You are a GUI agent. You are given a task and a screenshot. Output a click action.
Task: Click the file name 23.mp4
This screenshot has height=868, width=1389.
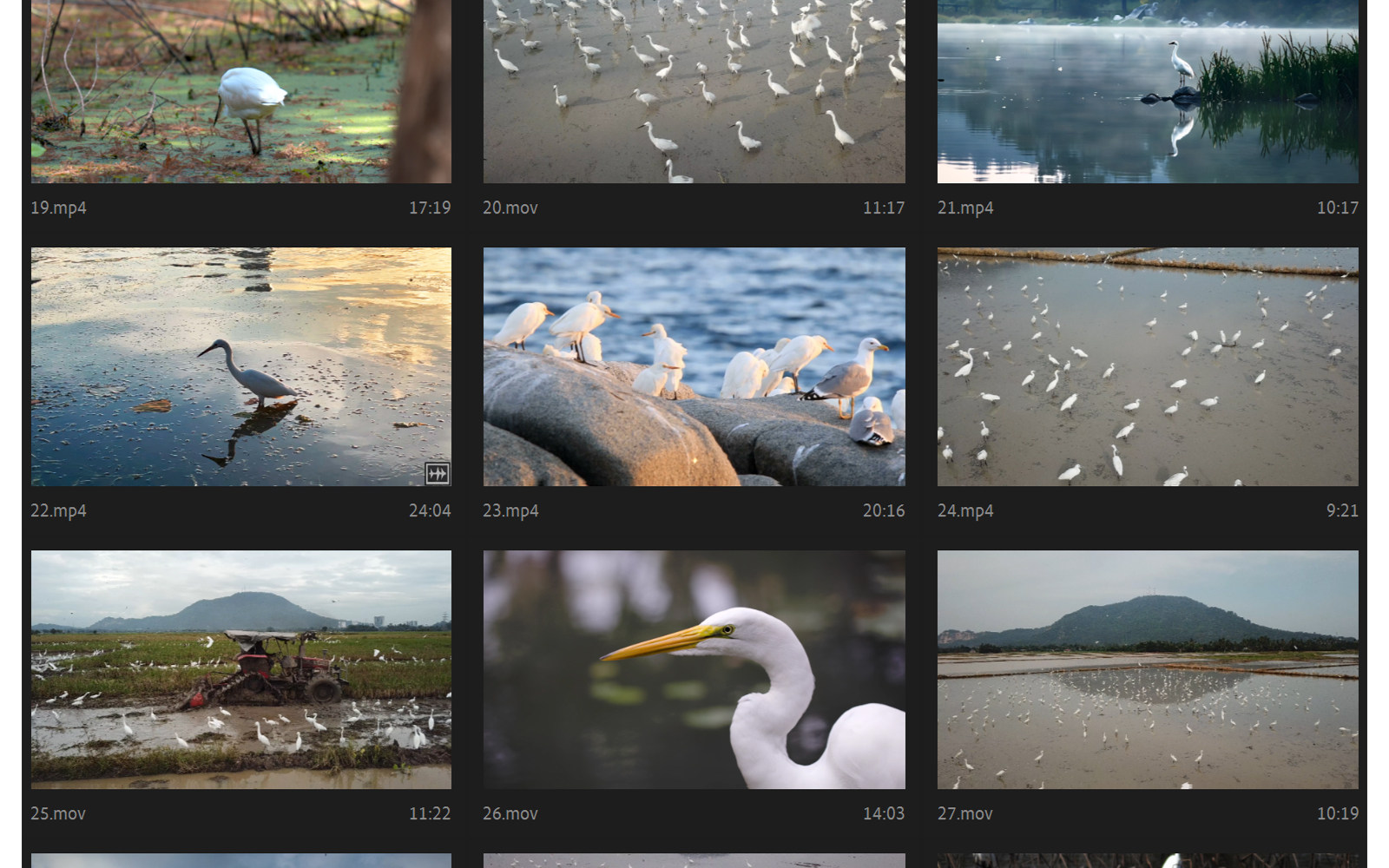pos(510,511)
